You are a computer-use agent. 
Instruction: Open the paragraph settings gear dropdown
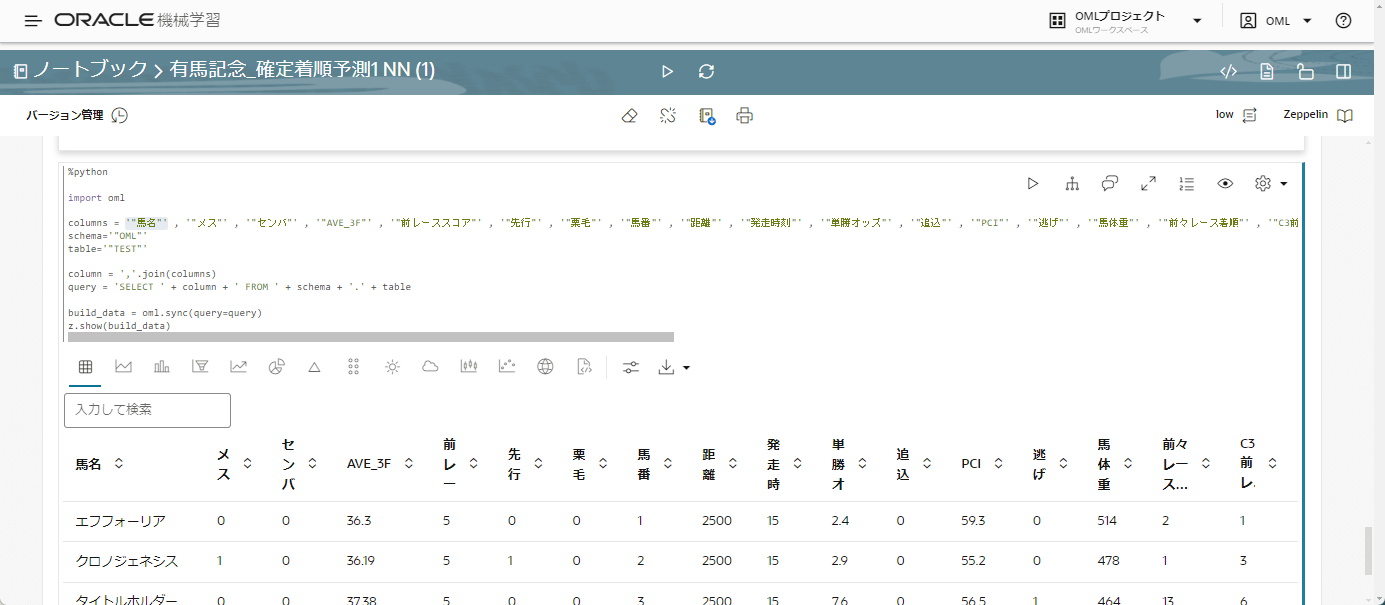(x=1270, y=183)
